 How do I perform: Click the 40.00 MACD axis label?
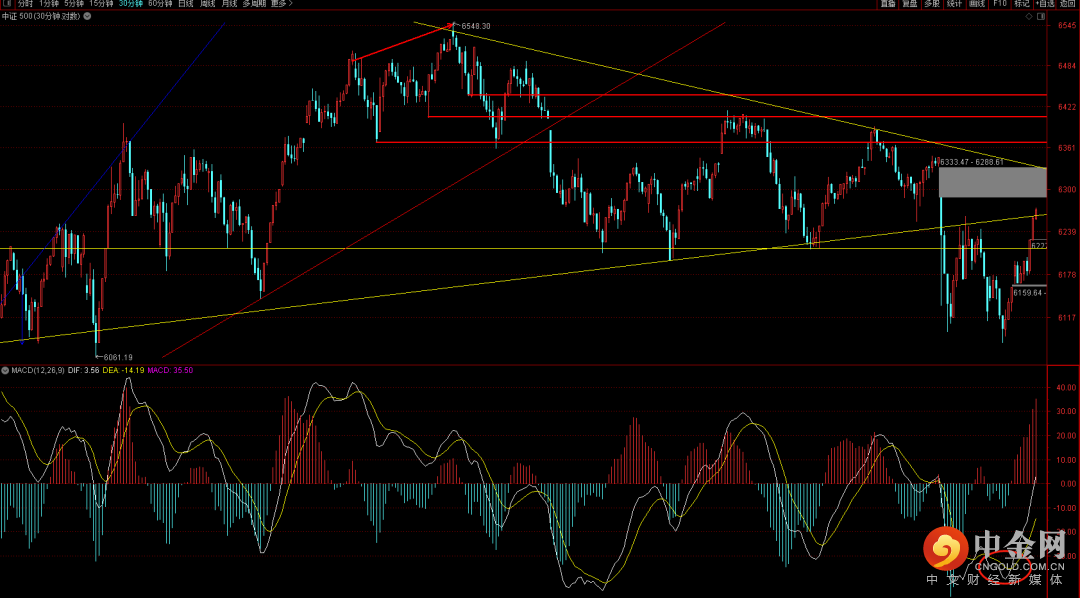(x=1066, y=388)
